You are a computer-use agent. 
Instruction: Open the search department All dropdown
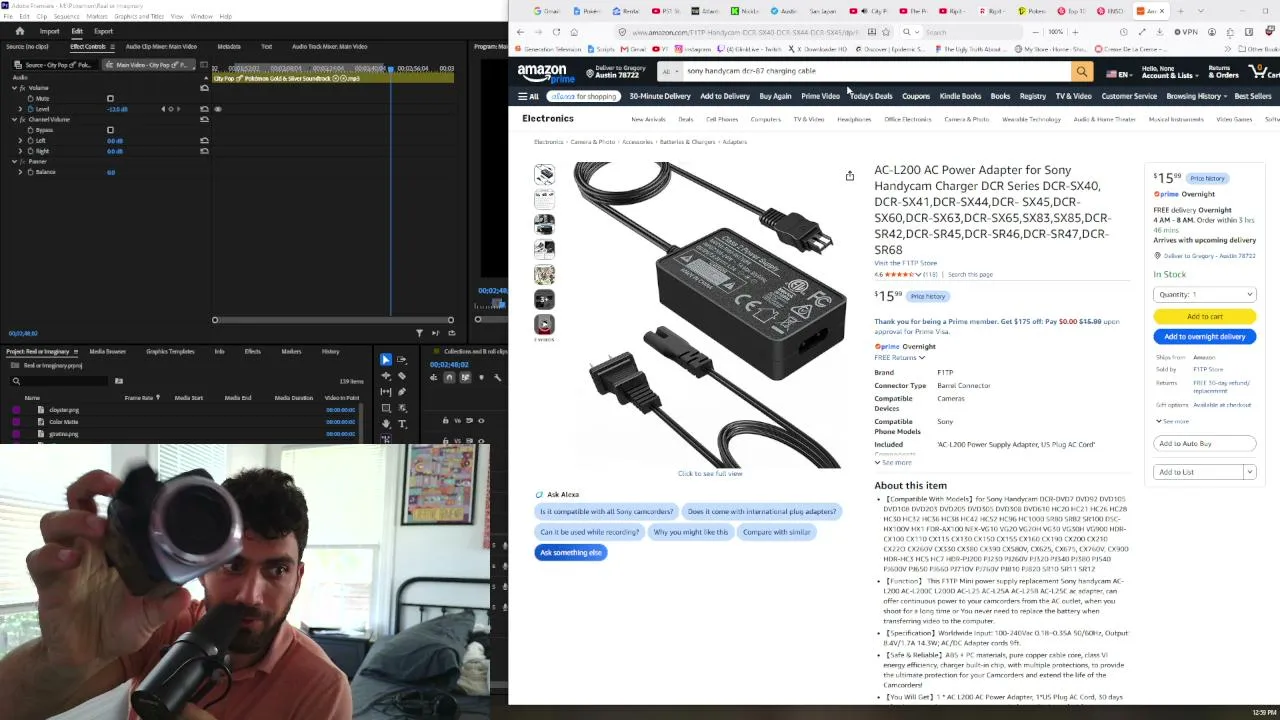tap(668, 72)
